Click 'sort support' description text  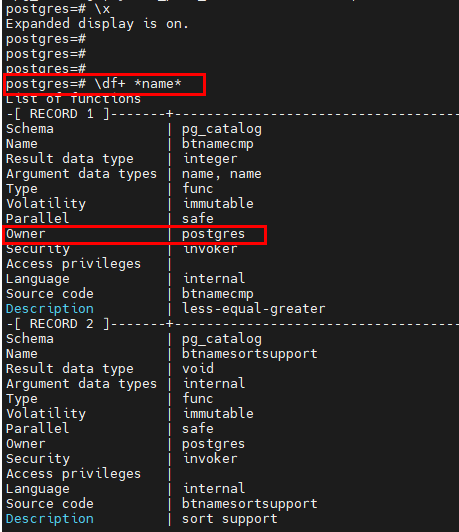click(x=230, y=519)
